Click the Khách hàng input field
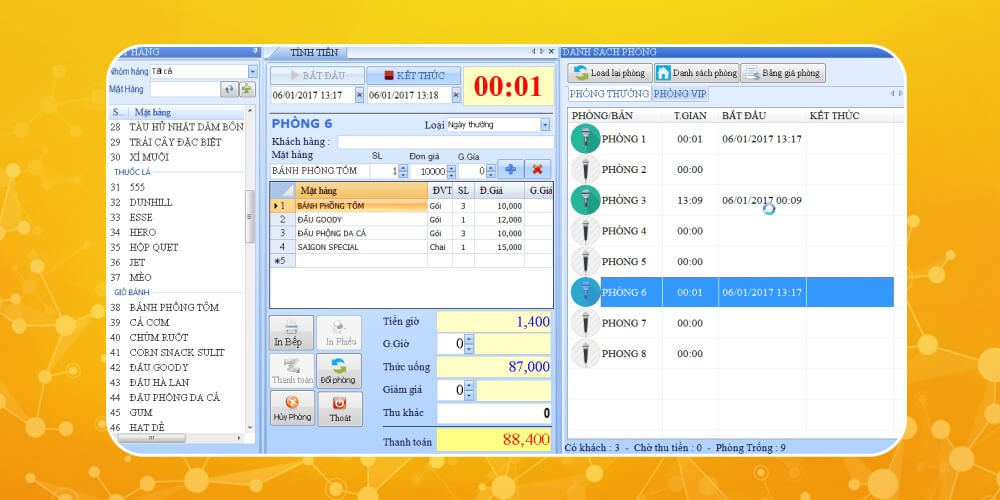The height and width of the screenshot is (500, 1000). [445, 142]
